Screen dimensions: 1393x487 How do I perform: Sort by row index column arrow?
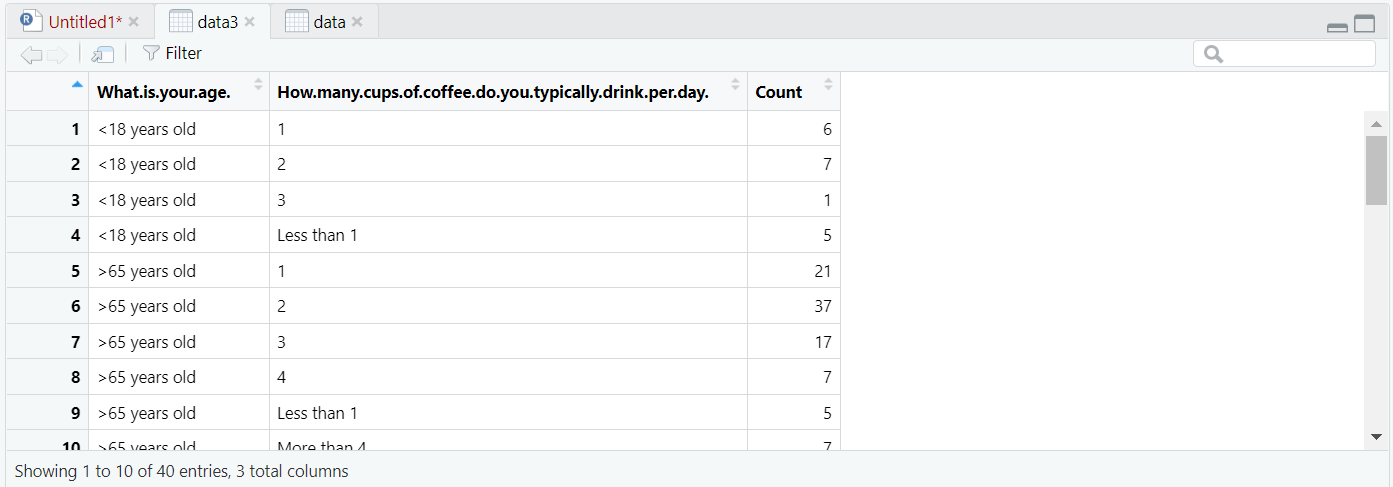pyautogui.click(x=77, y=85)
